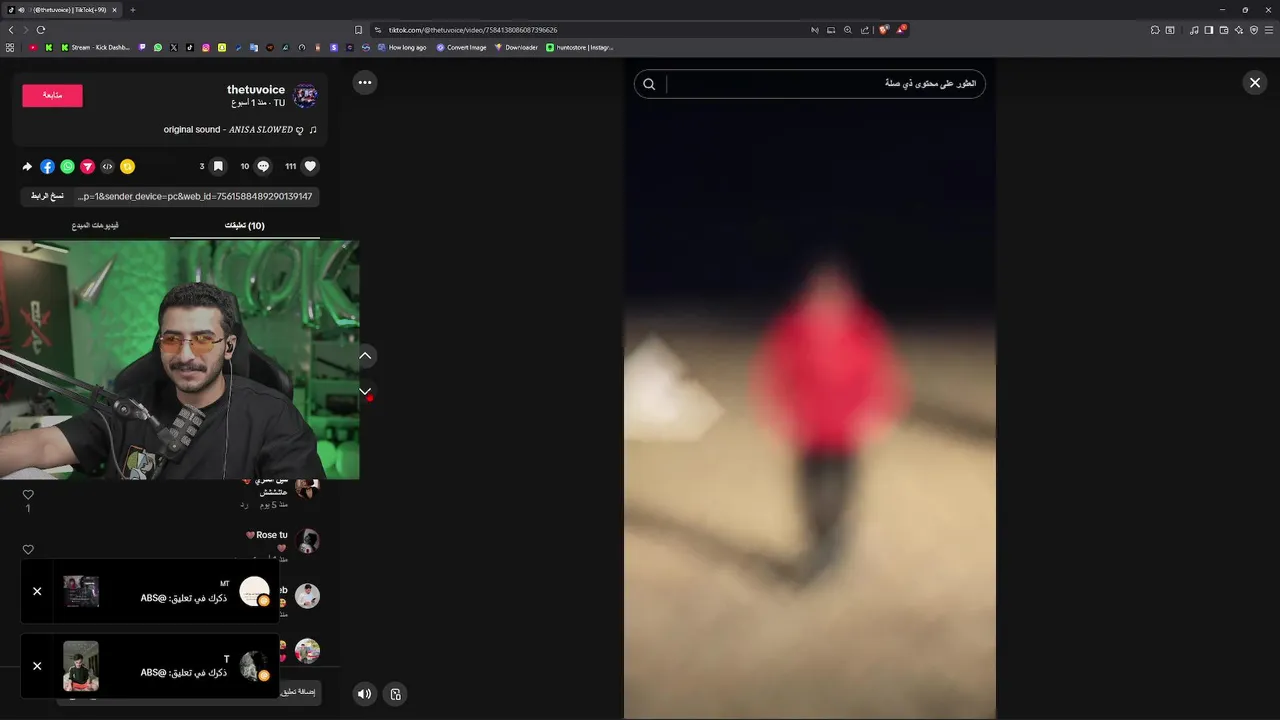The width and height of the screenshot is (1280, 720).
Task: Open the MT mention notification thumbnail
Action: (x=81, y=591)
